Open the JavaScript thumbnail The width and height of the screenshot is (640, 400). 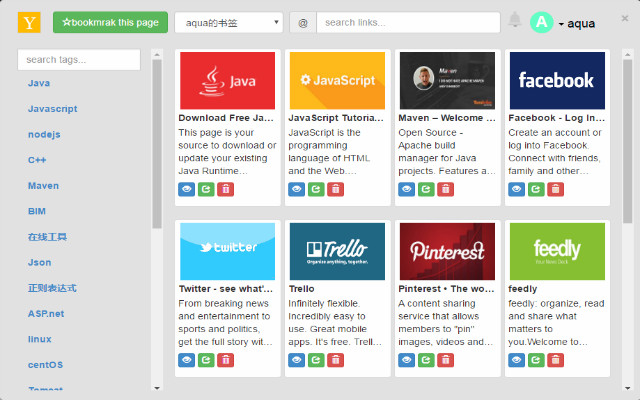337,80
